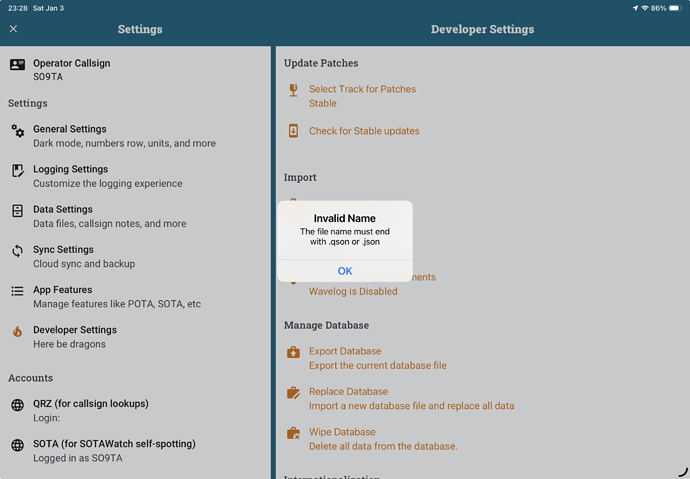Open the SOTA account globe icon
Screen dimensions: 690x479
[17, 445]
